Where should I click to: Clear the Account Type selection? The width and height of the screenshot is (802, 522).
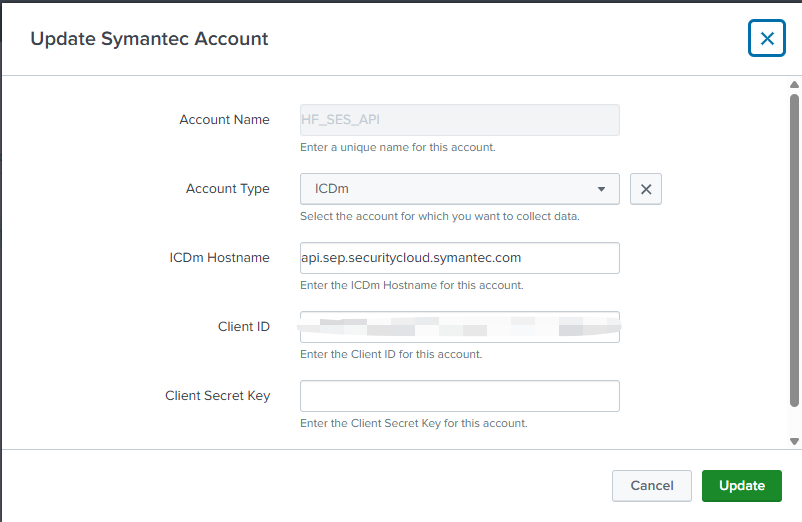pyautogui.click(x=646, y=189)
